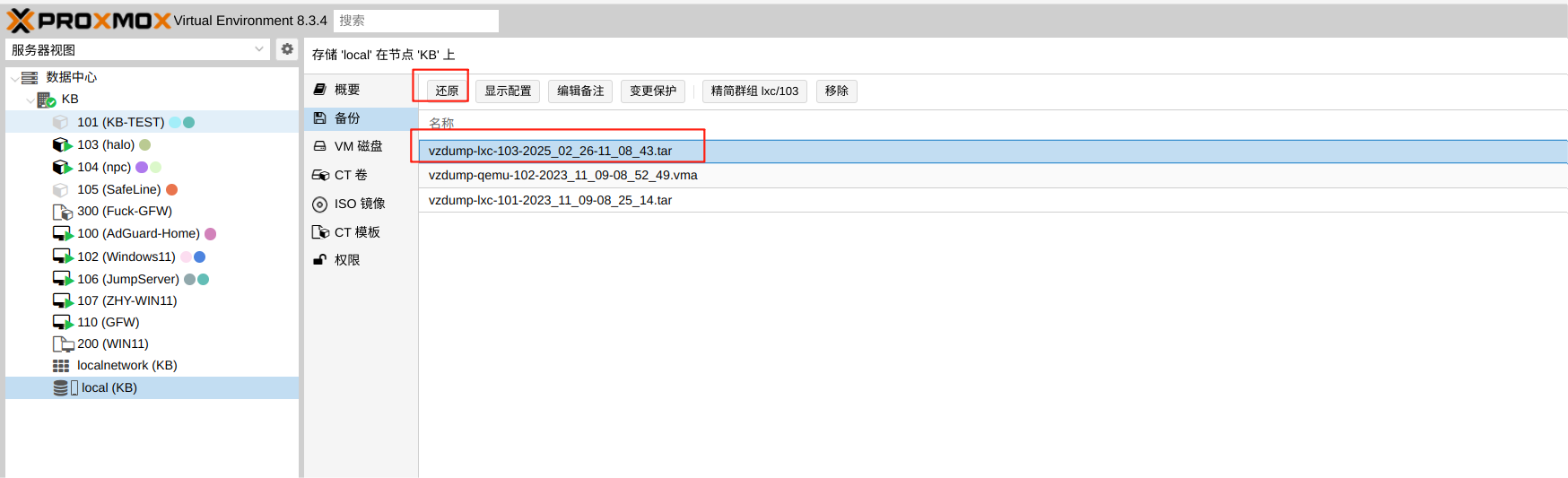Click inside the 搜索 search field
Viewport: 1568px width, 478px height.
click(415, 21)
